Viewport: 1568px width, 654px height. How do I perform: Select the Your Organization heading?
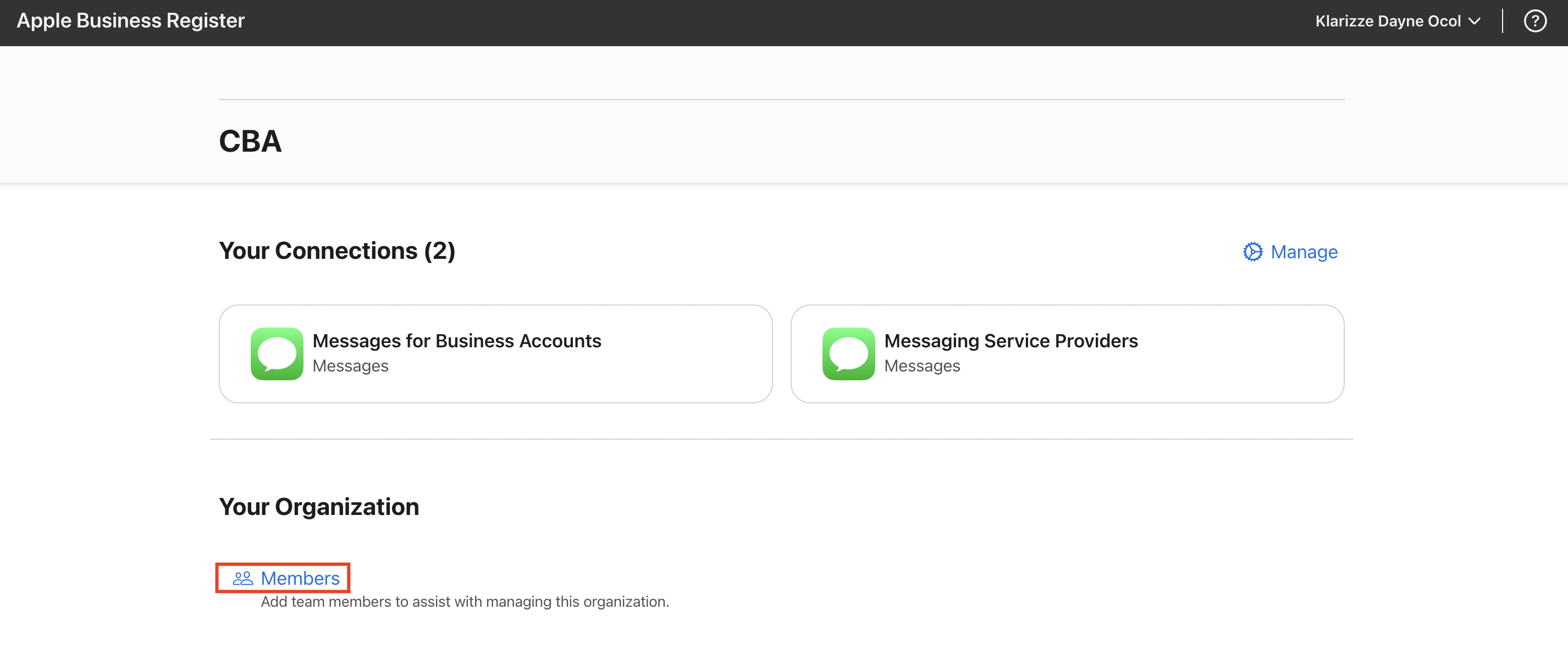pyautogui.click(x=319, y=506)
